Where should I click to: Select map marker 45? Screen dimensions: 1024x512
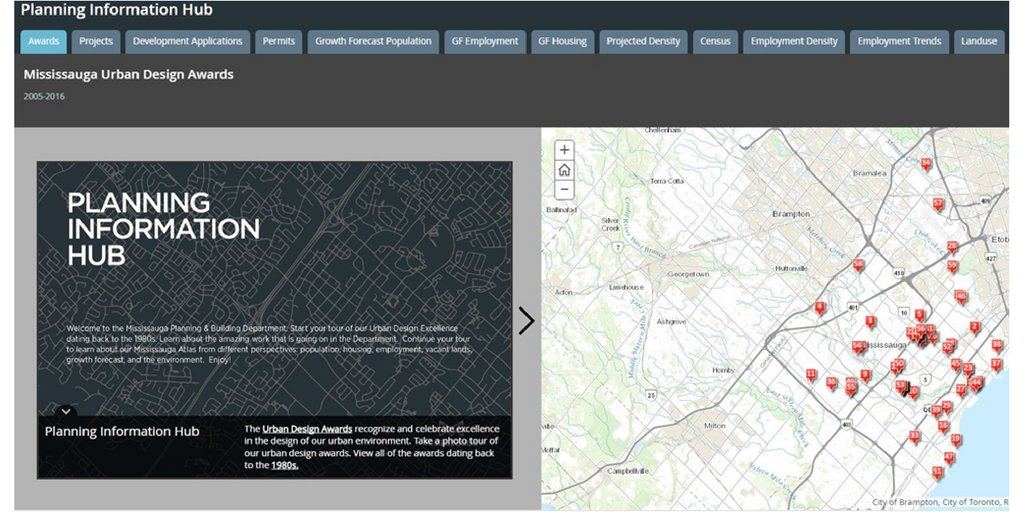pos(955,364)
